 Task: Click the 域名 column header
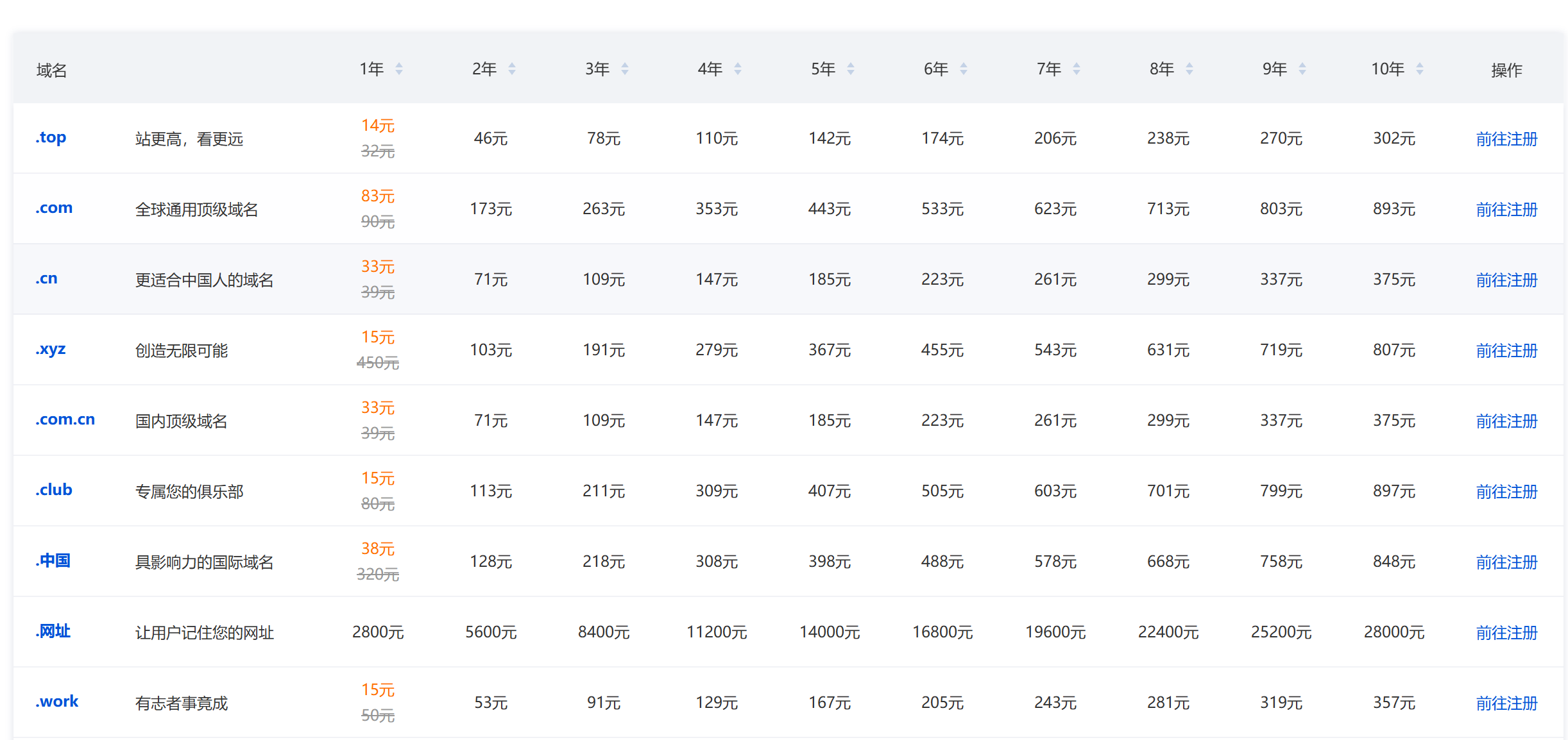click(x=51, y=70)
